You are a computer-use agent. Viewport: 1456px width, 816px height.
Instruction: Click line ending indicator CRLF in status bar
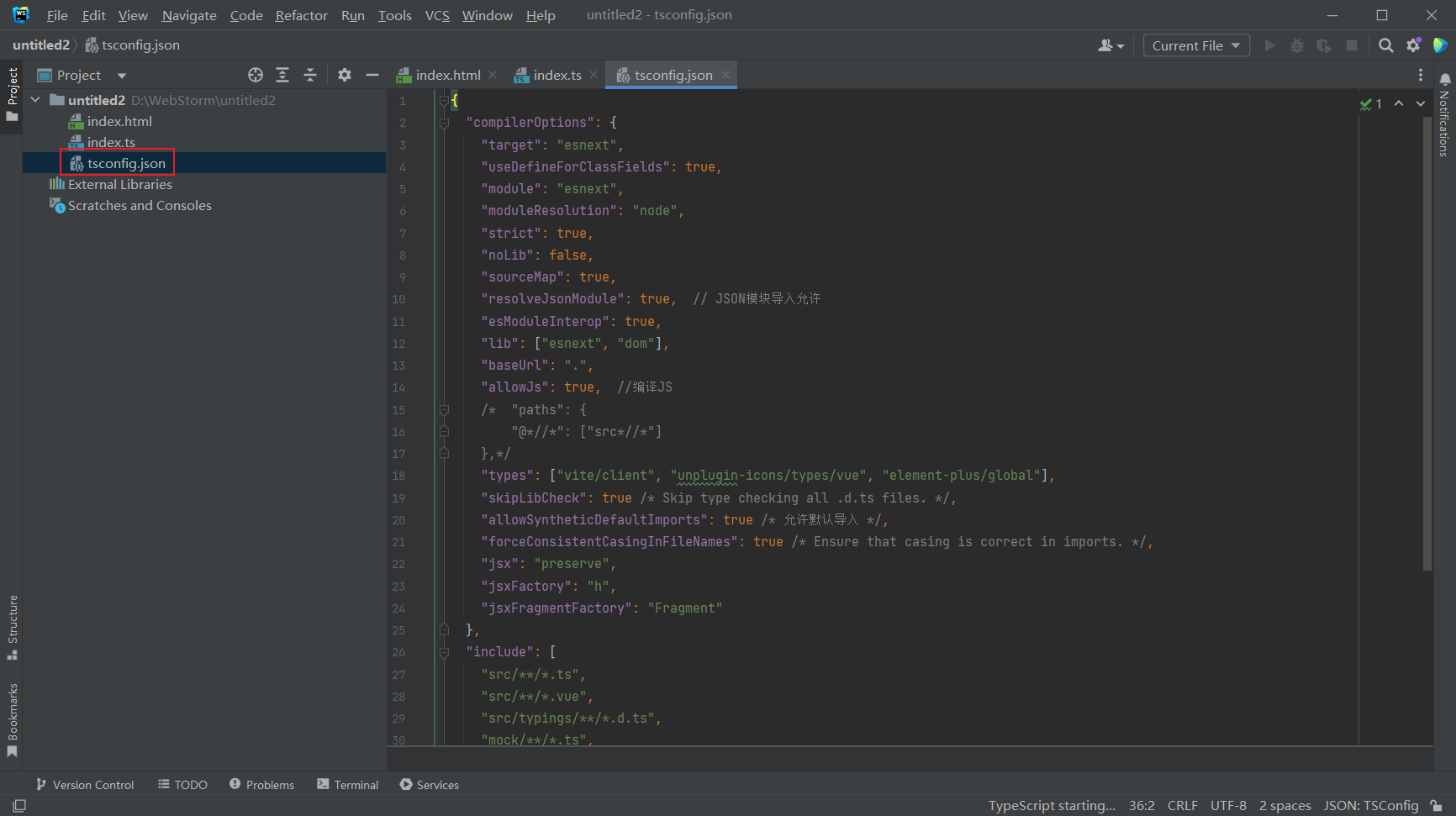click(1183, 805)
